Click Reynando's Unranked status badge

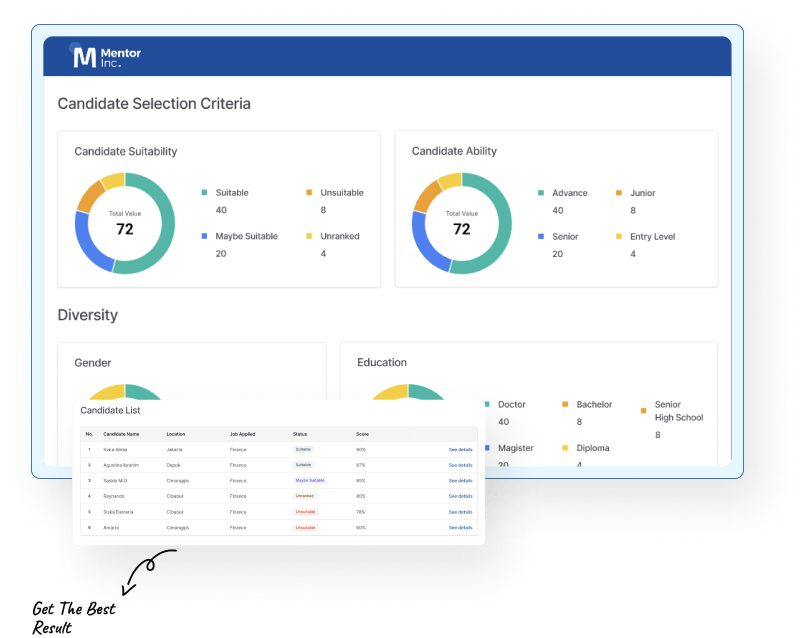click(305, 496)
